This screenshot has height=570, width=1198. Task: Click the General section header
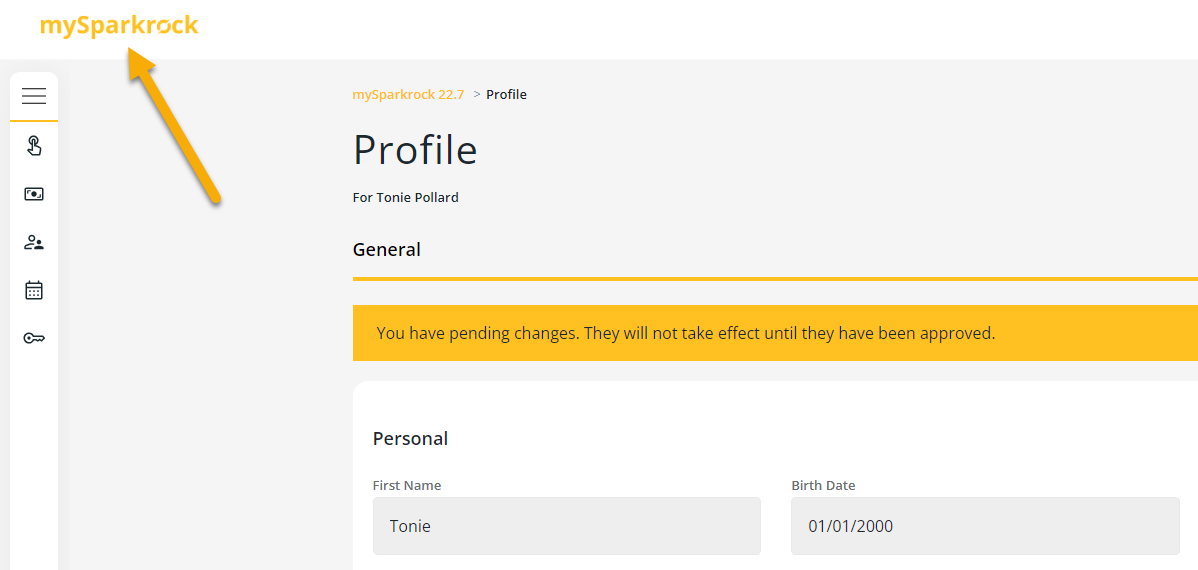click(387, 250)
